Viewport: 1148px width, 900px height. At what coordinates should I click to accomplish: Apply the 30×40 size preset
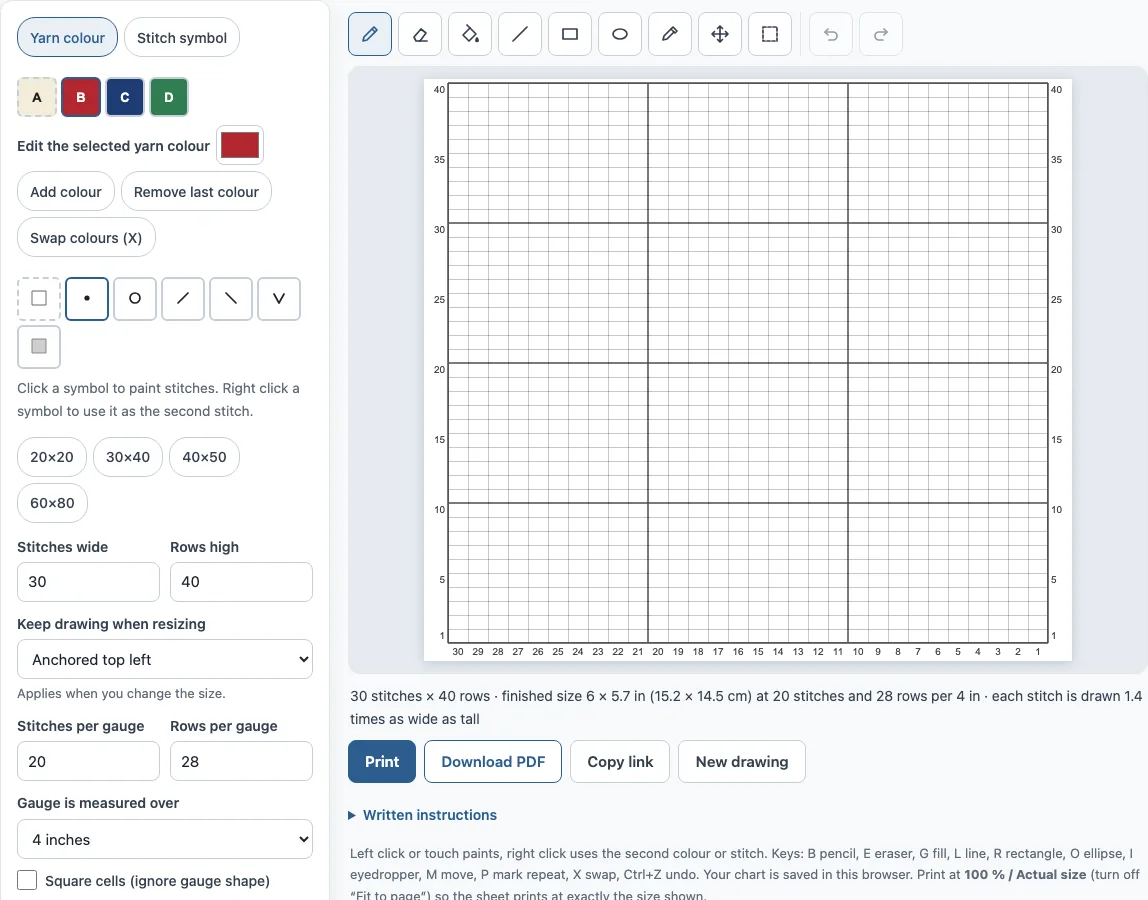pyautogui.click(x=128, y=457)
